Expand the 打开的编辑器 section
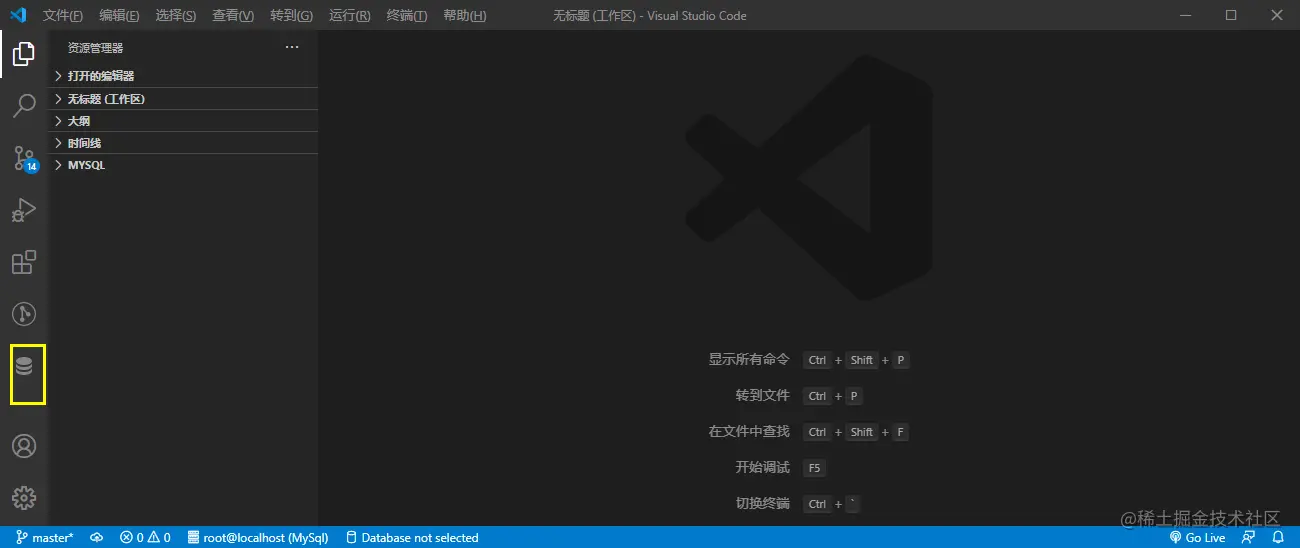The height and width of the screenshot is (548, 1300). coord(184,76)
